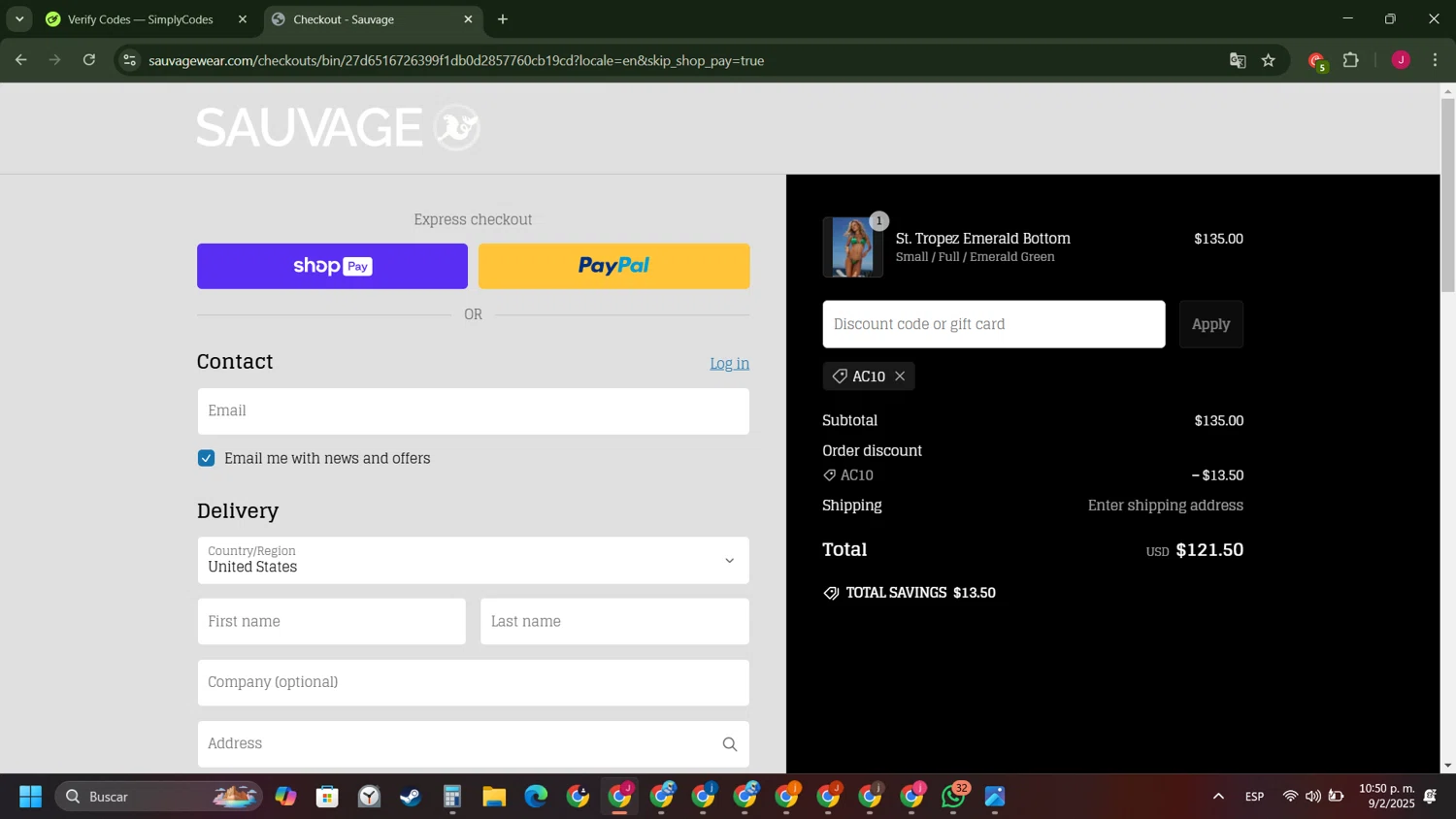The image size is (1456, 819).
Task: Click the Enter shipping address text
Action: 1165,506
